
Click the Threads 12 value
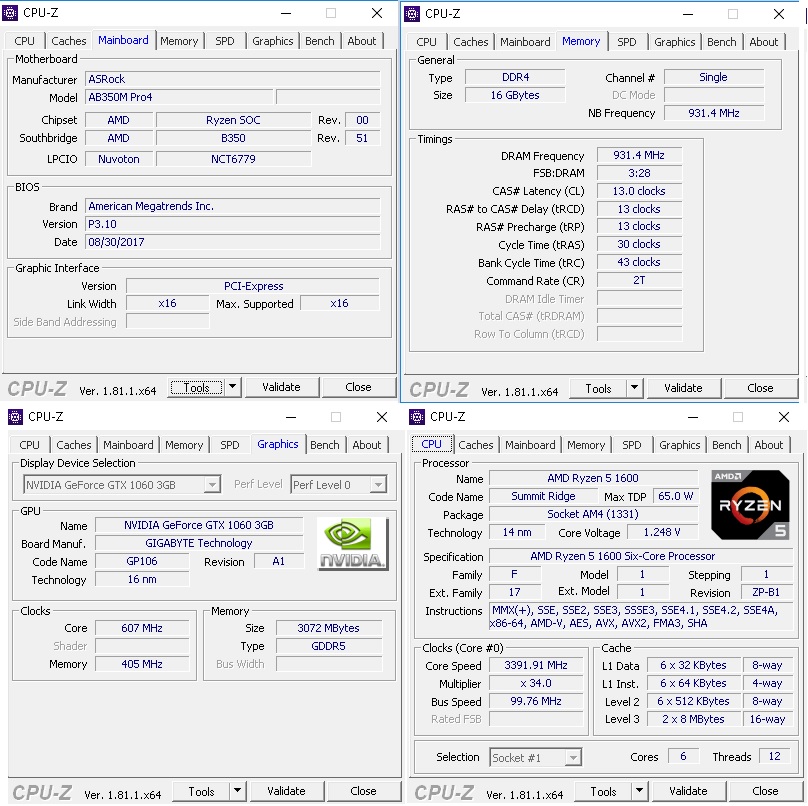point(775,757)
